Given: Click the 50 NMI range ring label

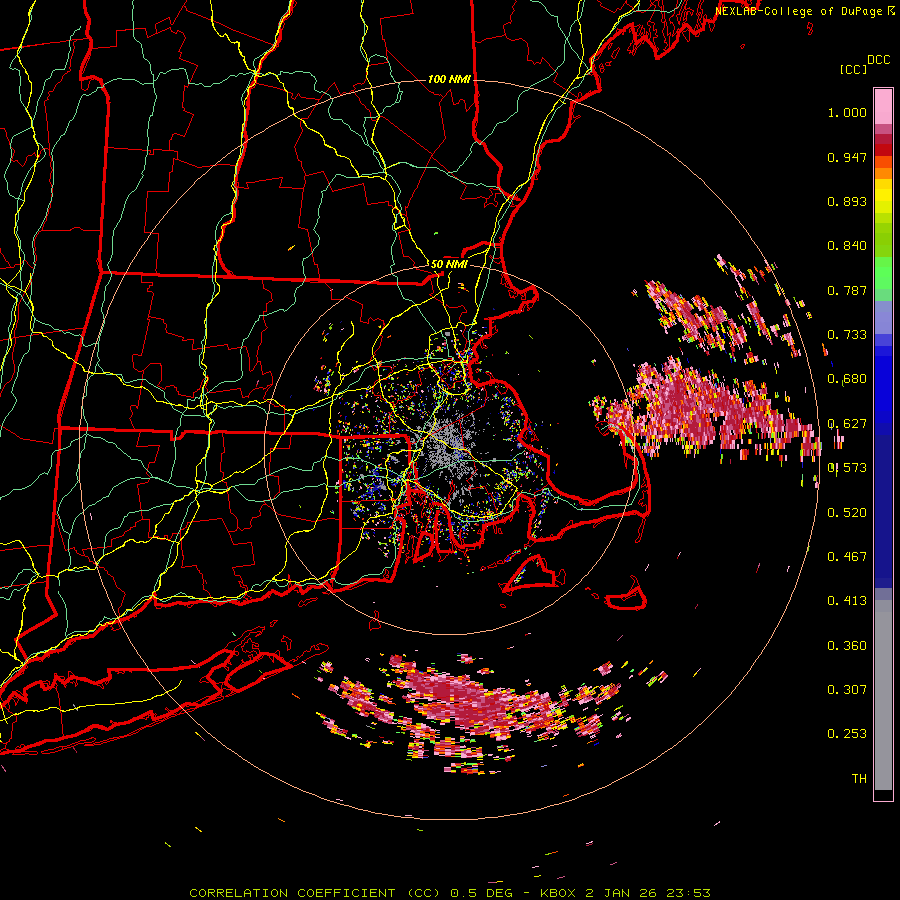Looking at the screenshot, I should pos(449,264).
